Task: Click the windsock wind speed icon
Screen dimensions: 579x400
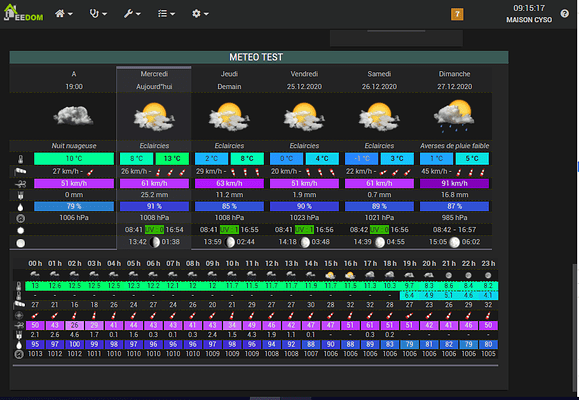Action: (x=20, y=171)
